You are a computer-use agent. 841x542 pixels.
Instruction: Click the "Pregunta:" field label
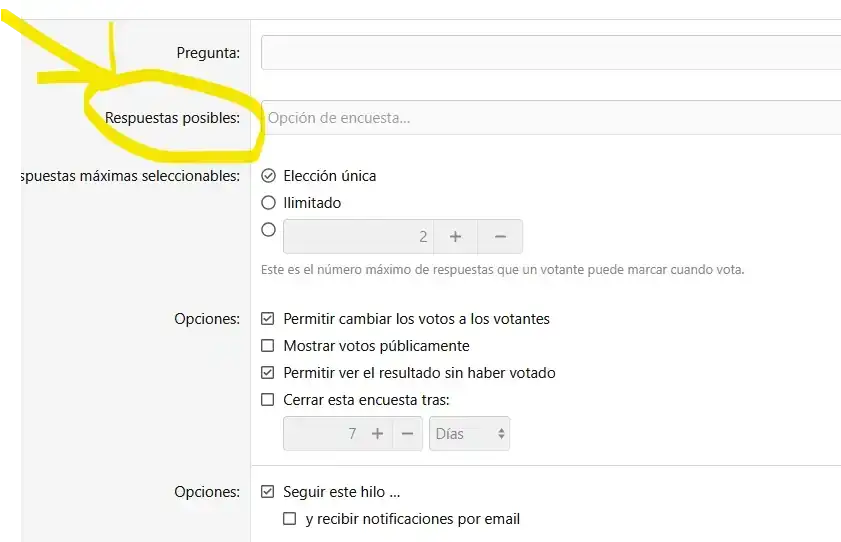coord(207,52)
